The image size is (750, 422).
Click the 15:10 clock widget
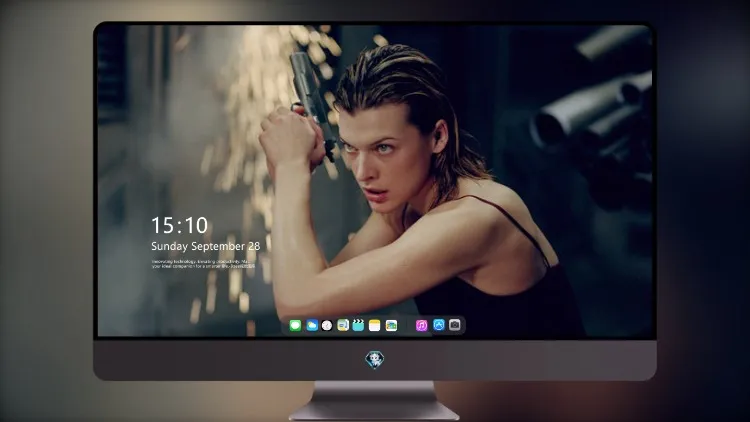coord(179,225)
